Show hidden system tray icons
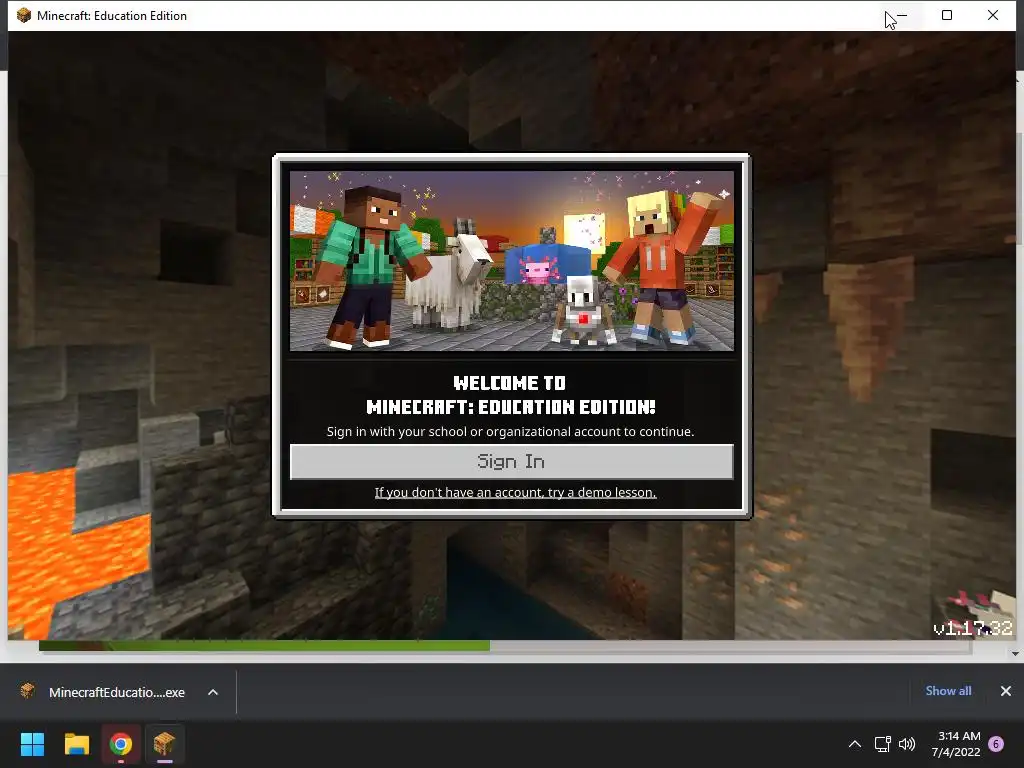Screen dimensions: 1024x768 (855, 744)
